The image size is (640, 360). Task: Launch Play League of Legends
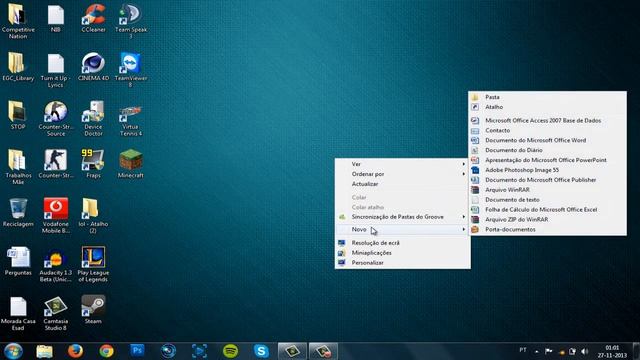coord(93,264)
